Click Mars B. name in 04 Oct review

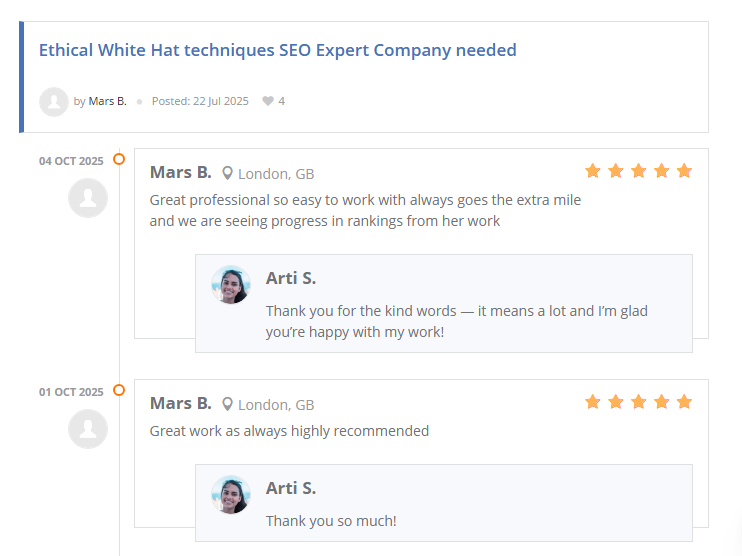point(180,172)
